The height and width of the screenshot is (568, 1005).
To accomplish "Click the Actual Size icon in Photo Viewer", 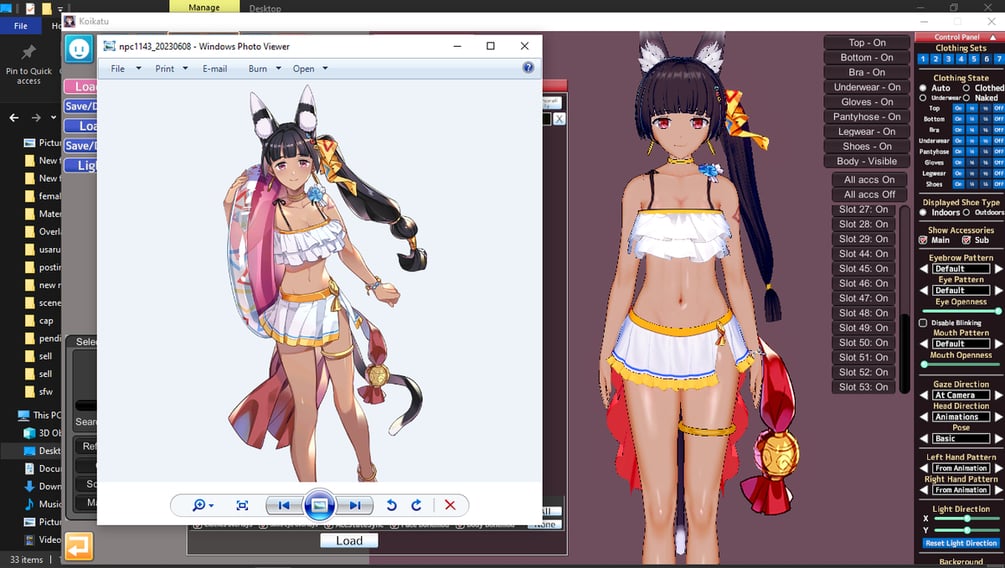I will [x=242, y=505].
